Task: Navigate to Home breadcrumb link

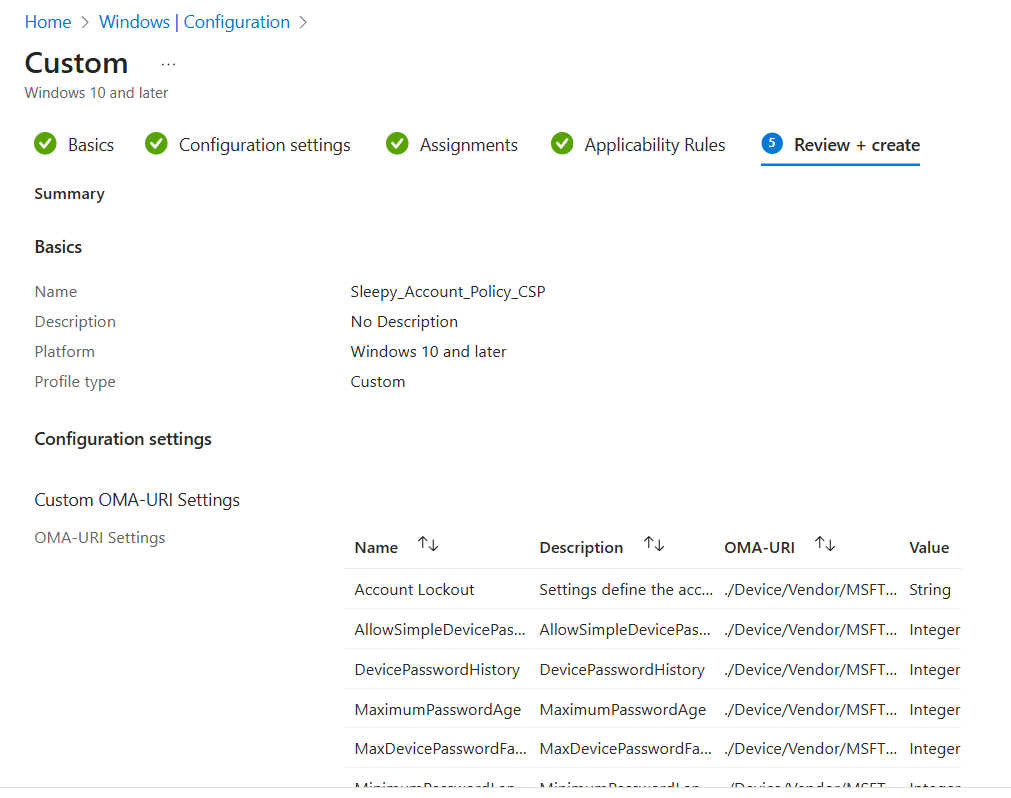Action: (x=48, y=22)
